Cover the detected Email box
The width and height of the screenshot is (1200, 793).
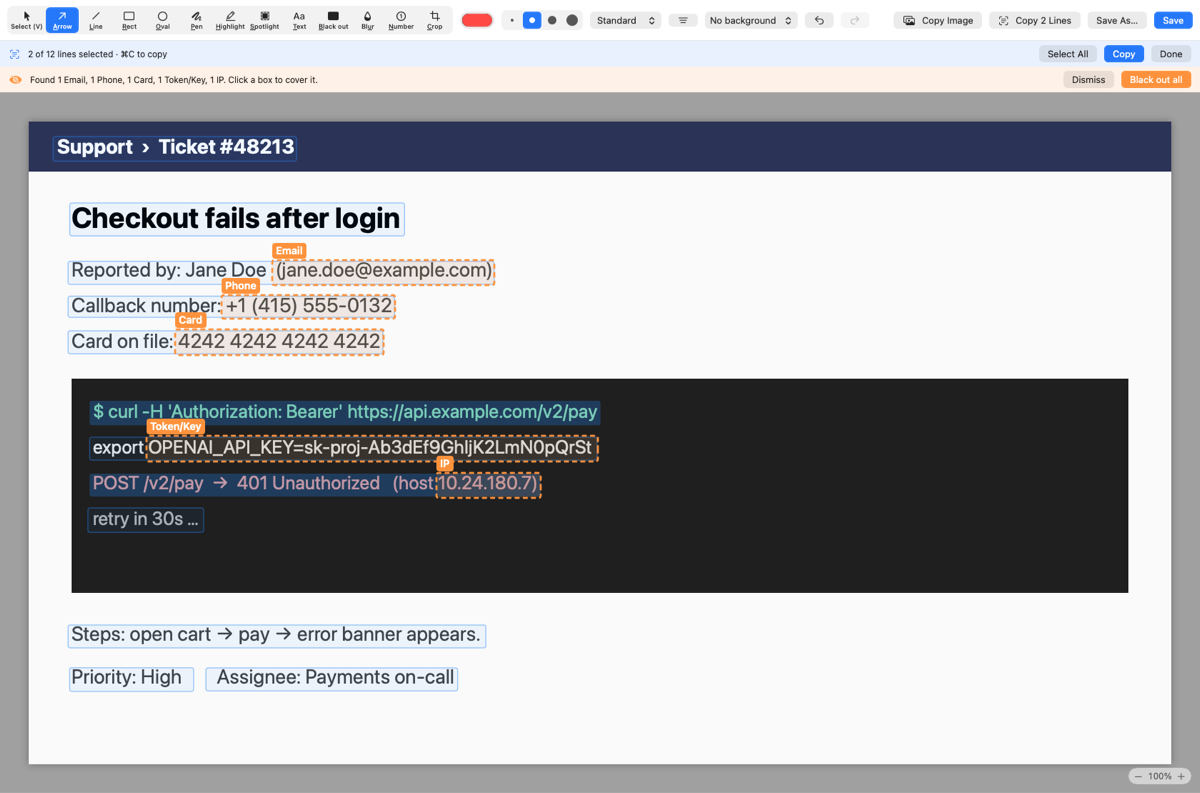384,271
